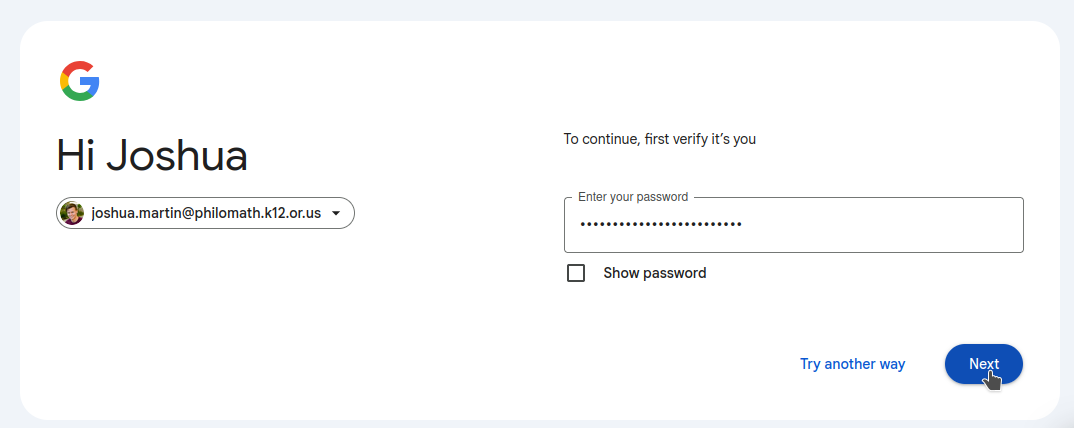Click the masked password dots
1074x428 pixels.
(x=660, y=224)
